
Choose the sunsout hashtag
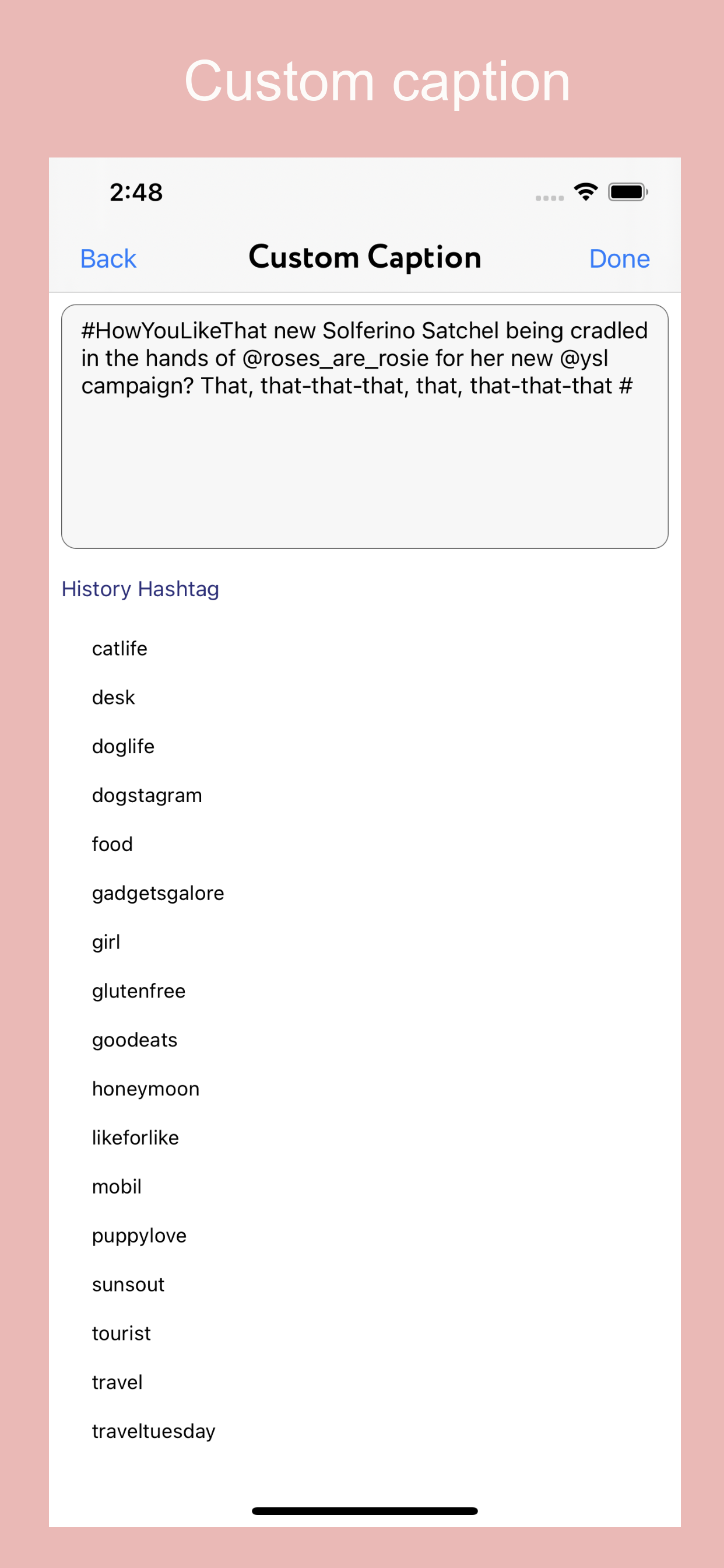128,1284
